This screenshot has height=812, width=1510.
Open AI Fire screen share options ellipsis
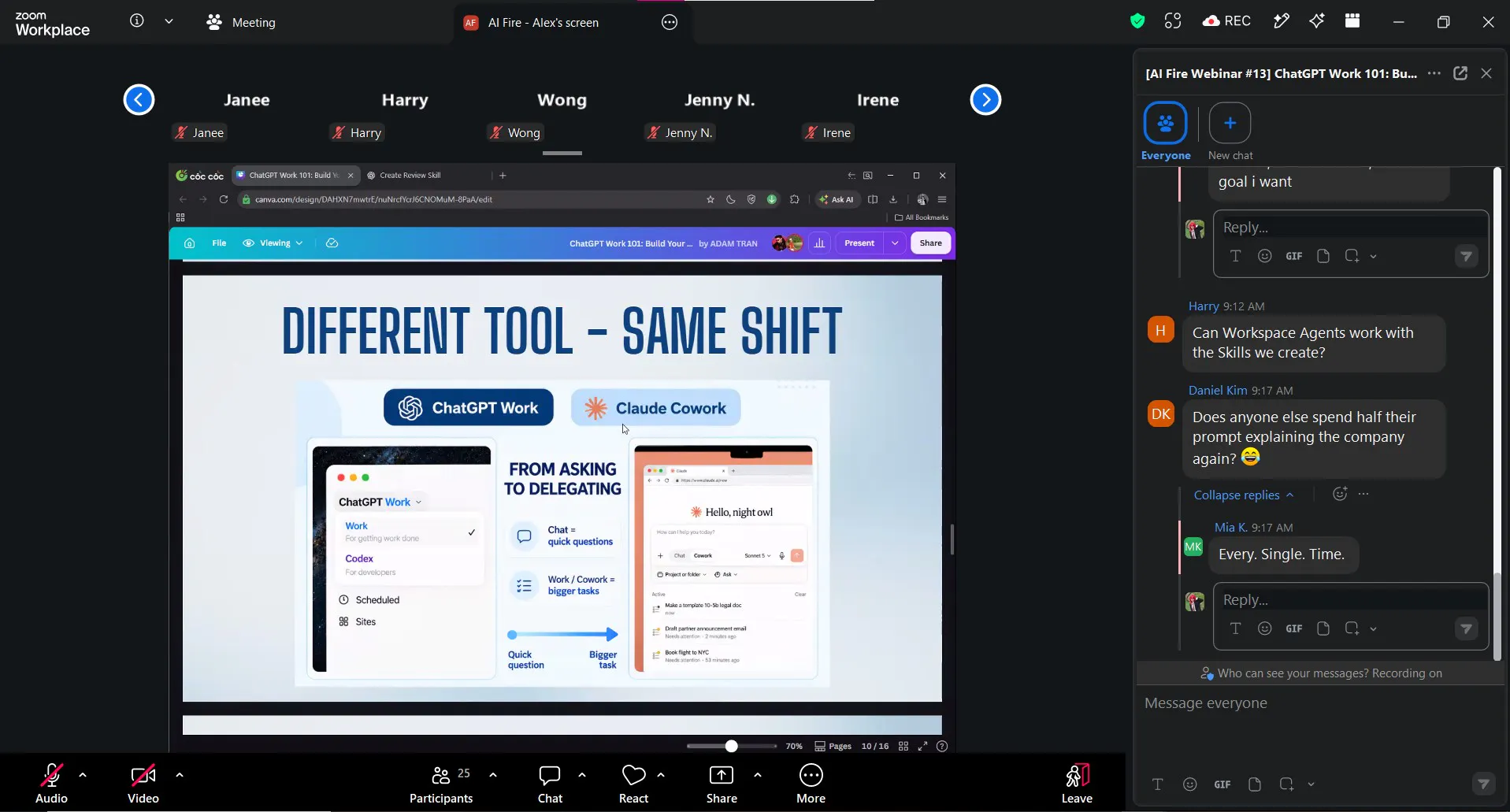pos(670,22)
